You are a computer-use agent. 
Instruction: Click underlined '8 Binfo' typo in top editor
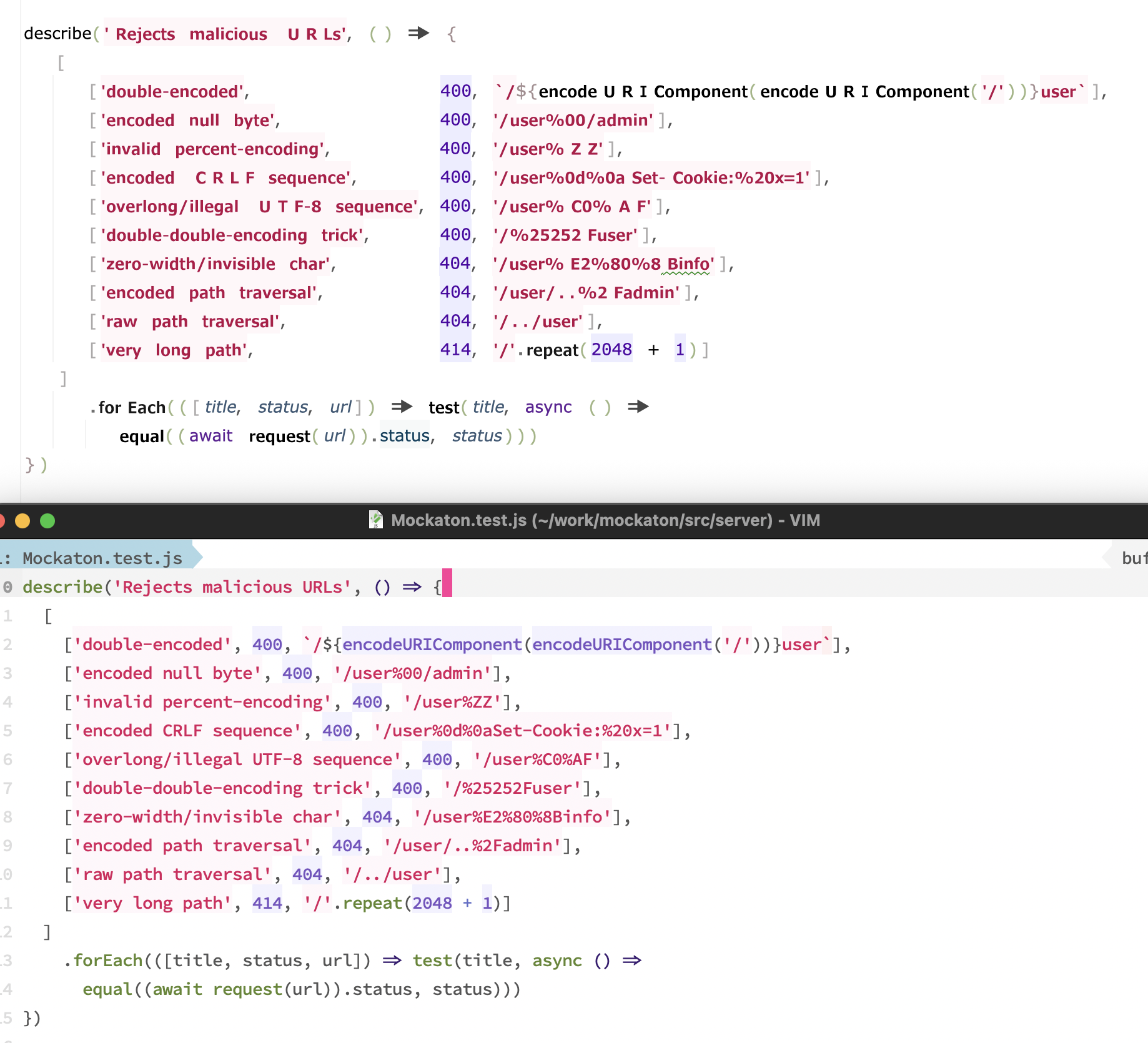pos(685,264)
